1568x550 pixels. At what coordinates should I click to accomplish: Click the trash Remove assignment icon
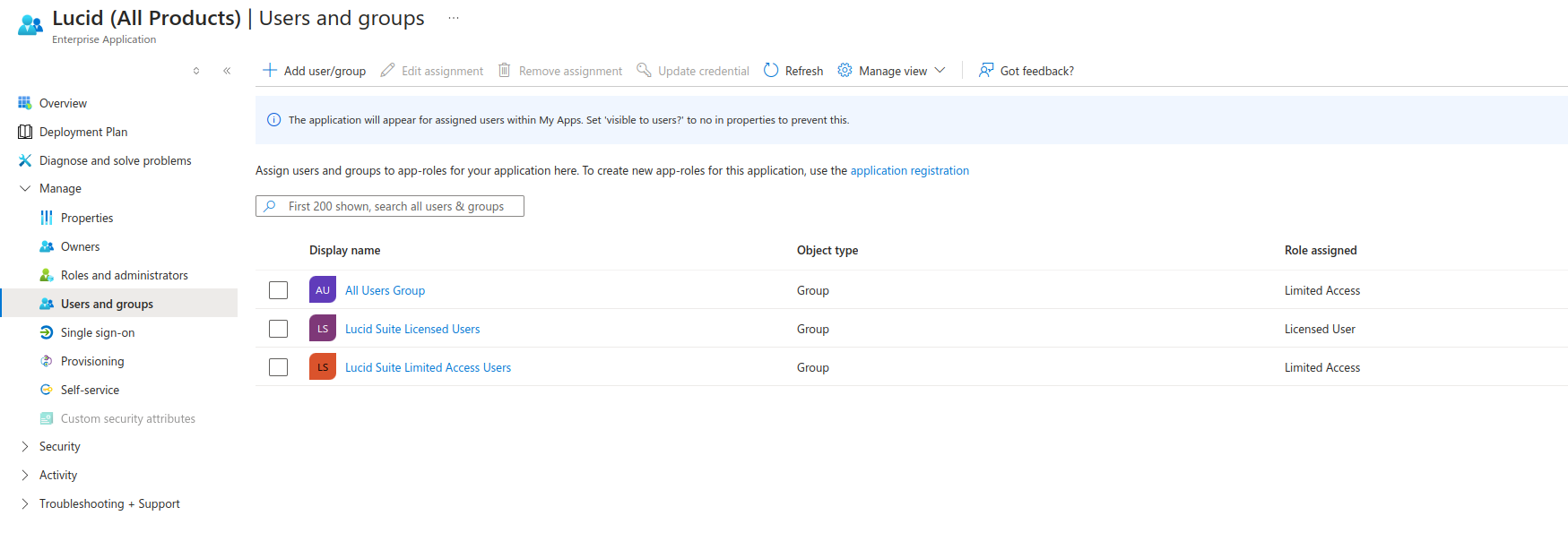pyautogui.click(x=505, y=70)
